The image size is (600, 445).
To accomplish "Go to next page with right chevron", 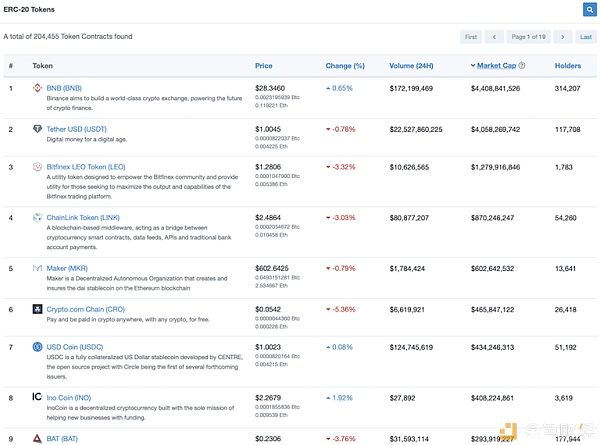I will (563, 37).
